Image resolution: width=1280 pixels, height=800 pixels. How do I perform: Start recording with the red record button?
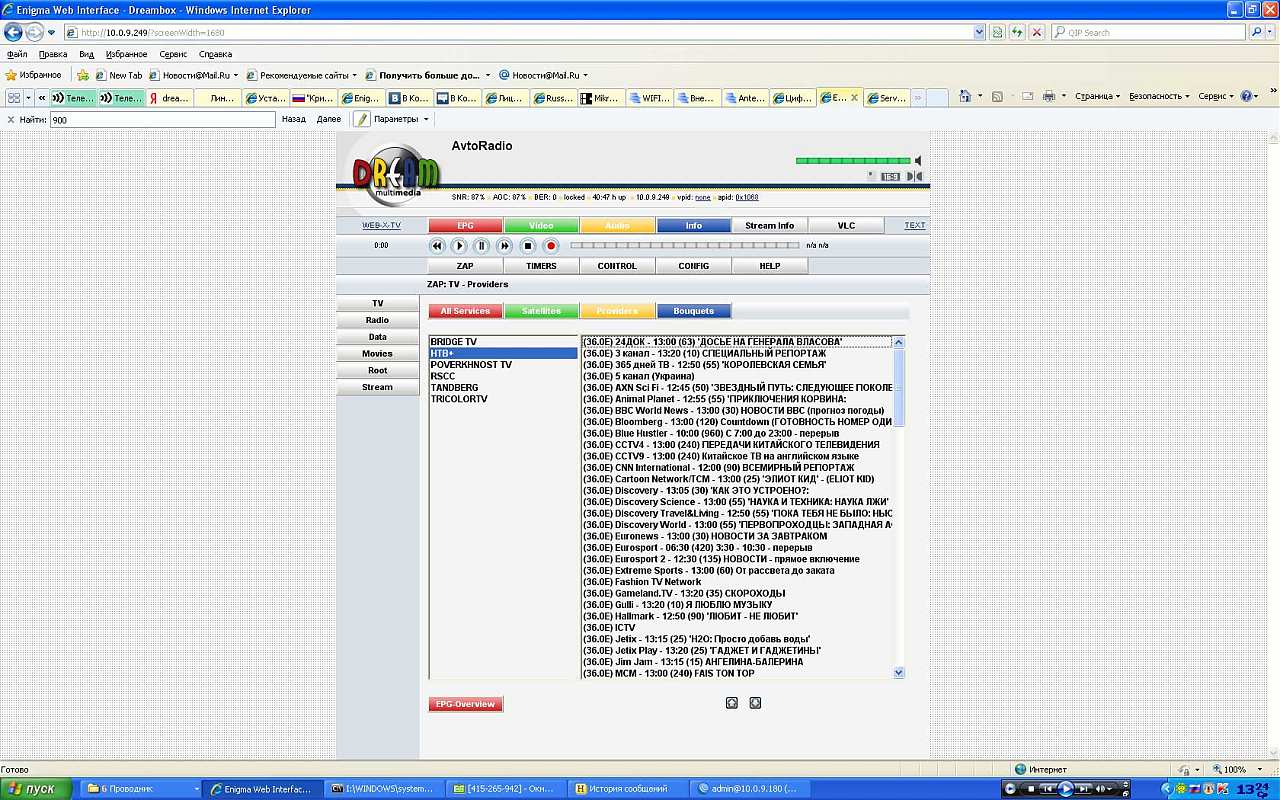(x=551, y=246)
